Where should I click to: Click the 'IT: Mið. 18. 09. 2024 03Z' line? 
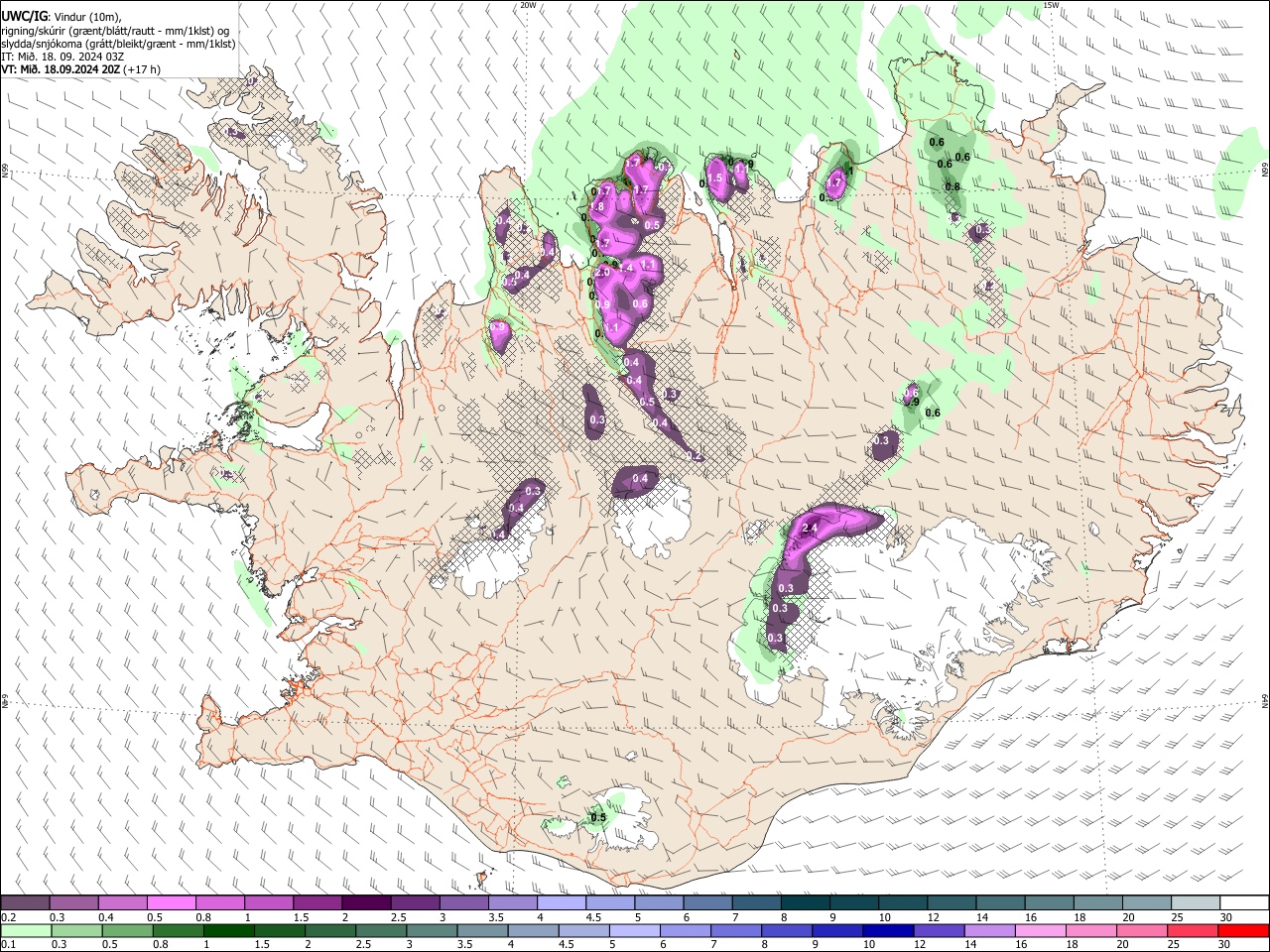coord(63,57)
